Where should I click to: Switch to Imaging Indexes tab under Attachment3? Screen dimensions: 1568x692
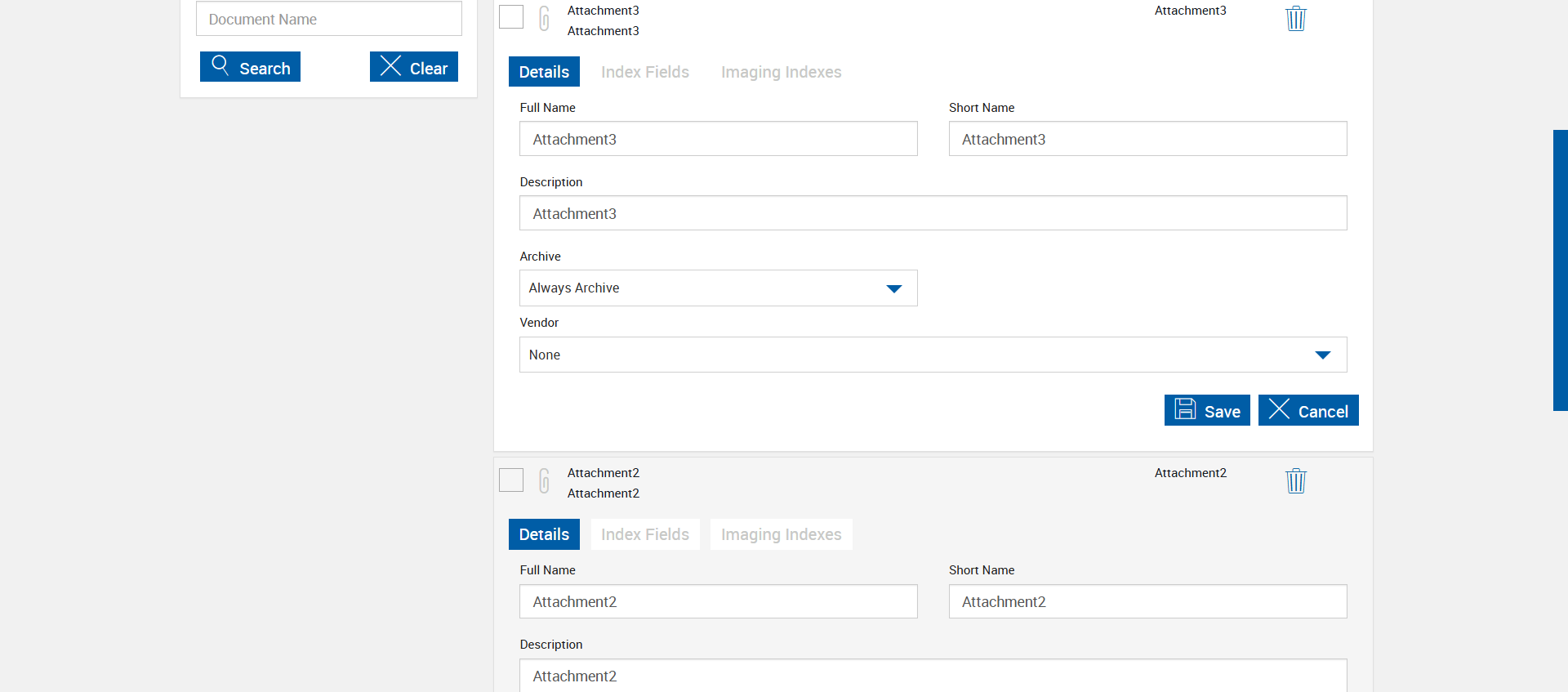(x=781, y=72)
